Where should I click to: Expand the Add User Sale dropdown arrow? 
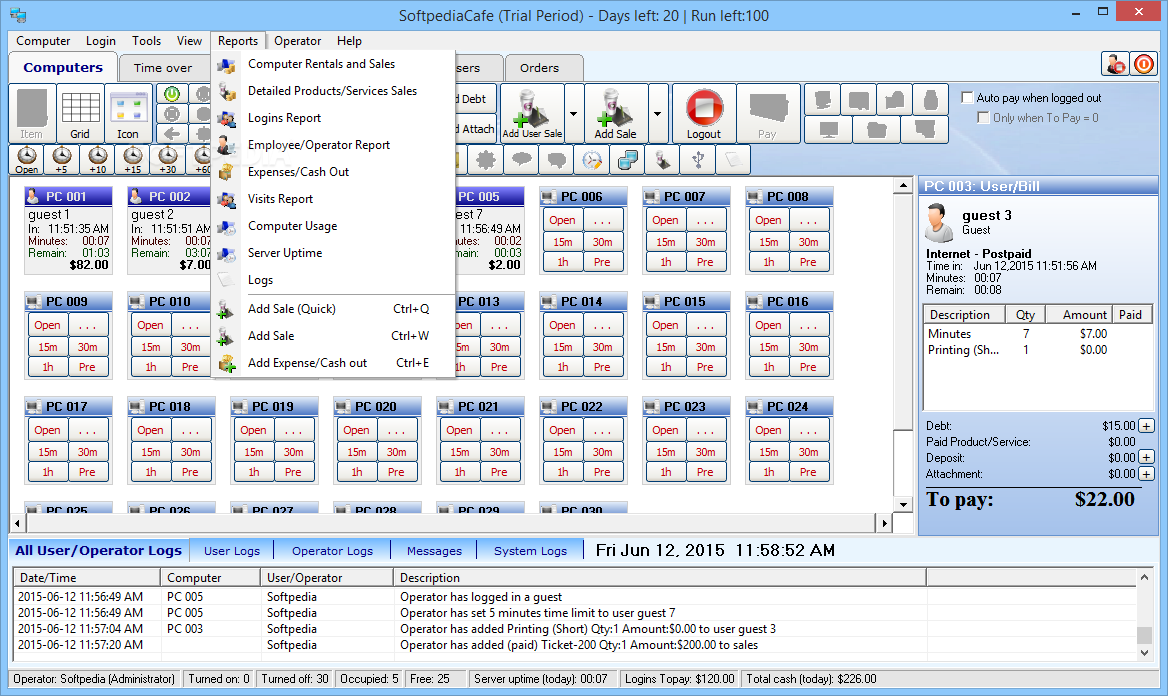[574, 113]
